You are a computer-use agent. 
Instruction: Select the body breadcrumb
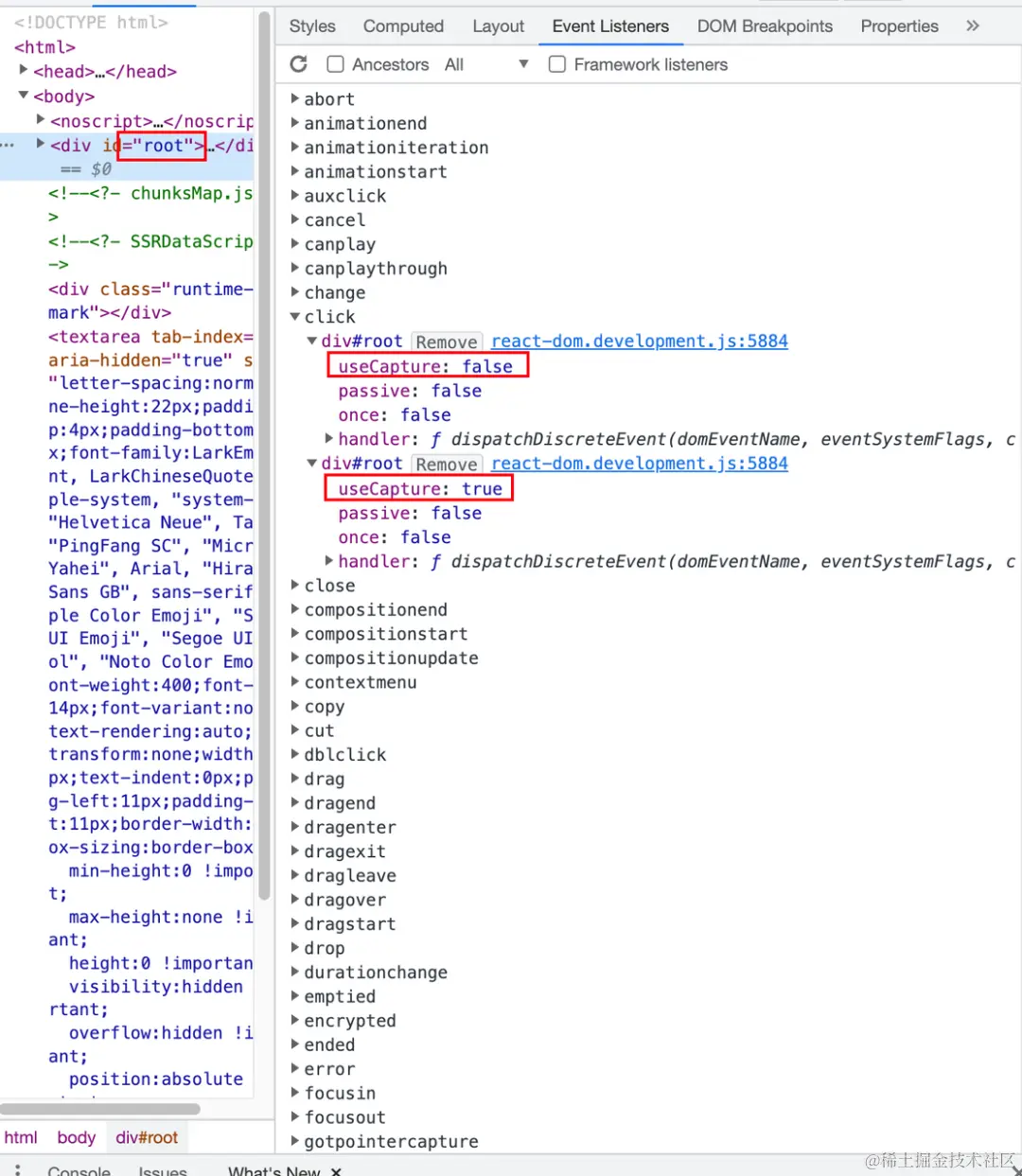tap(77, 1137)
